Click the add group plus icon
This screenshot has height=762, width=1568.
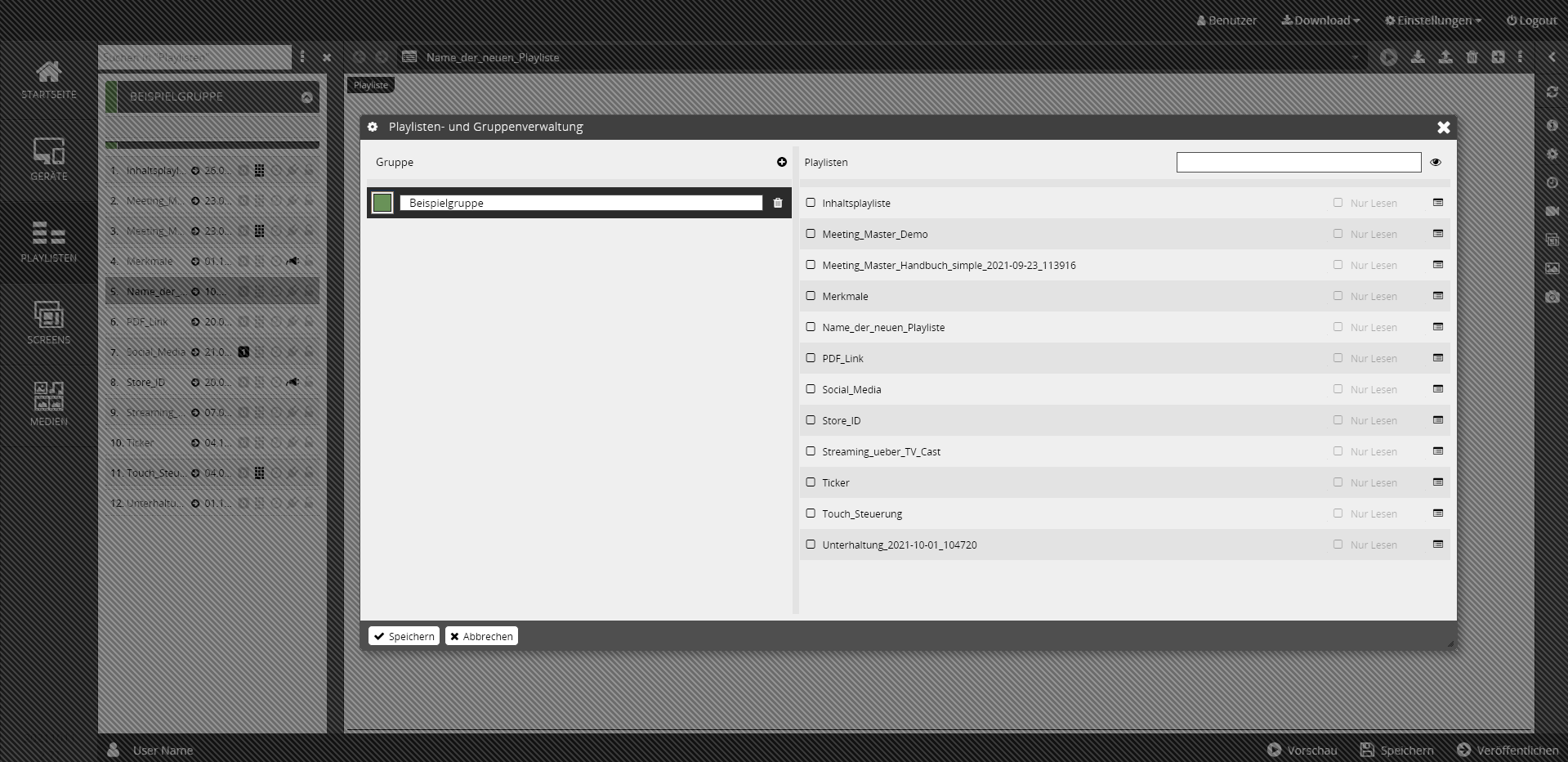coord(782,162)
